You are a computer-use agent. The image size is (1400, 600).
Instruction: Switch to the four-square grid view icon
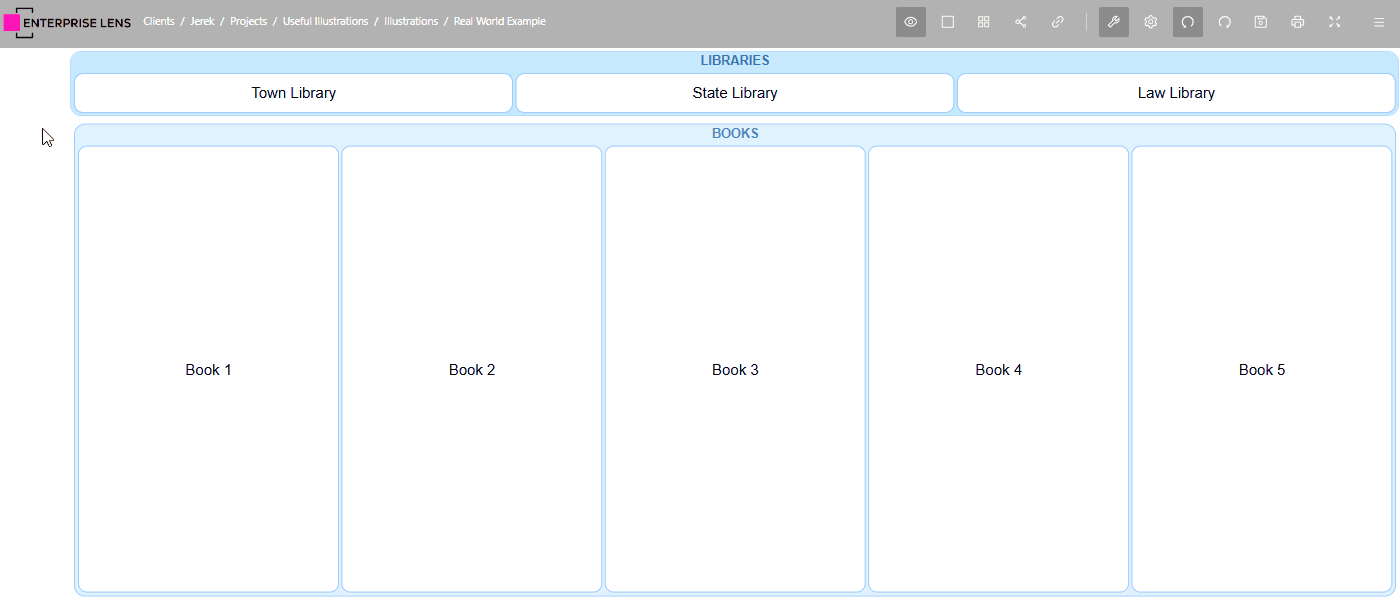point(983,22)
